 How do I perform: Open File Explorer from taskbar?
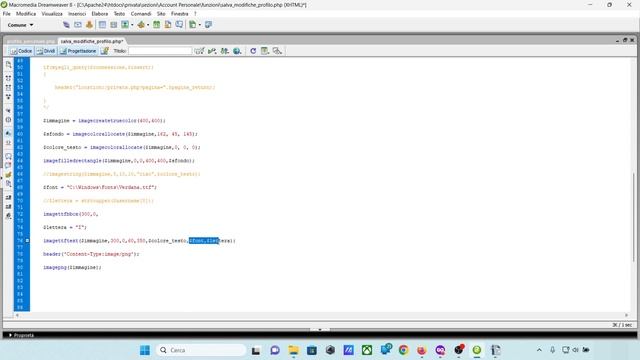[293, 350]
